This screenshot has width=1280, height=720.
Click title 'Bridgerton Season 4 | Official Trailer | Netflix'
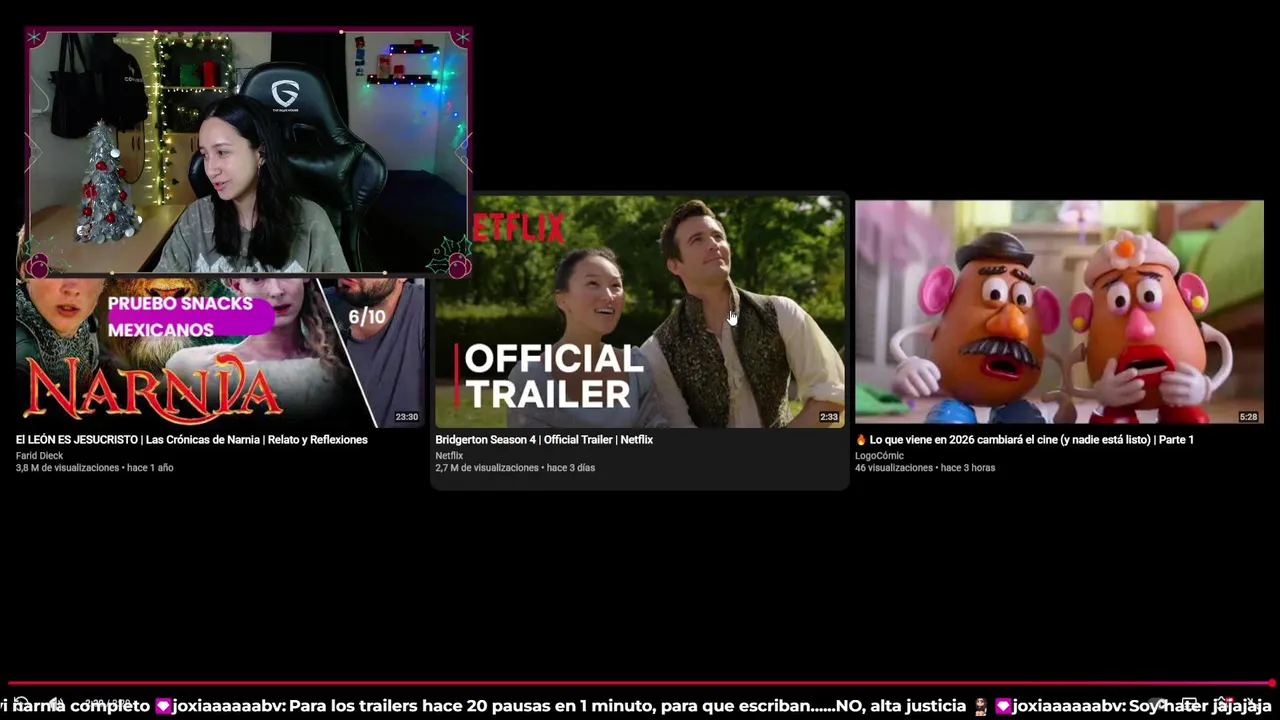pos(544,440)
